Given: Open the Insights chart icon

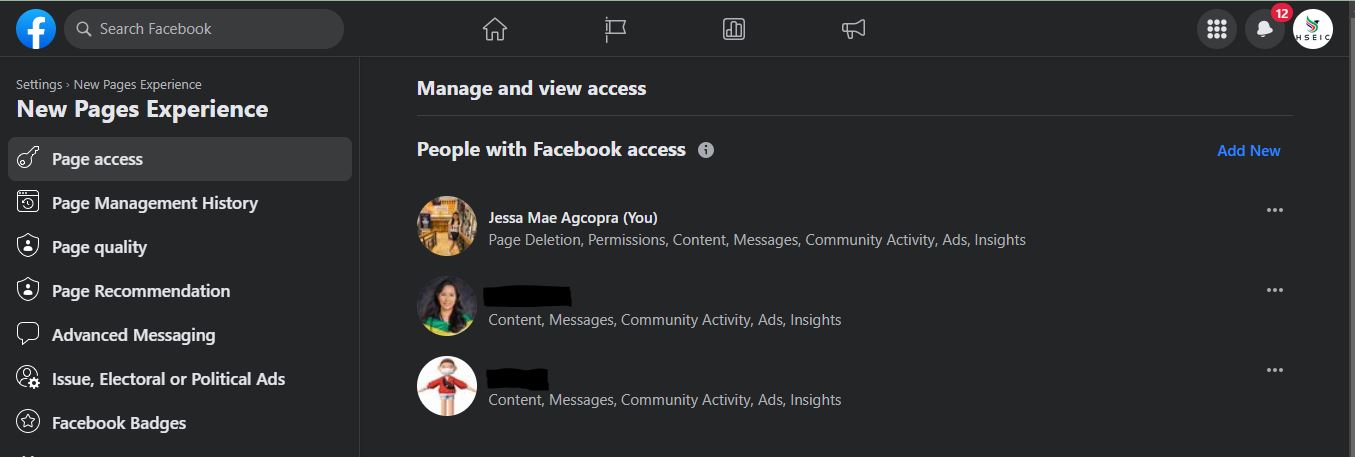Looking at the screenshot, I should (x=734, y=29).
